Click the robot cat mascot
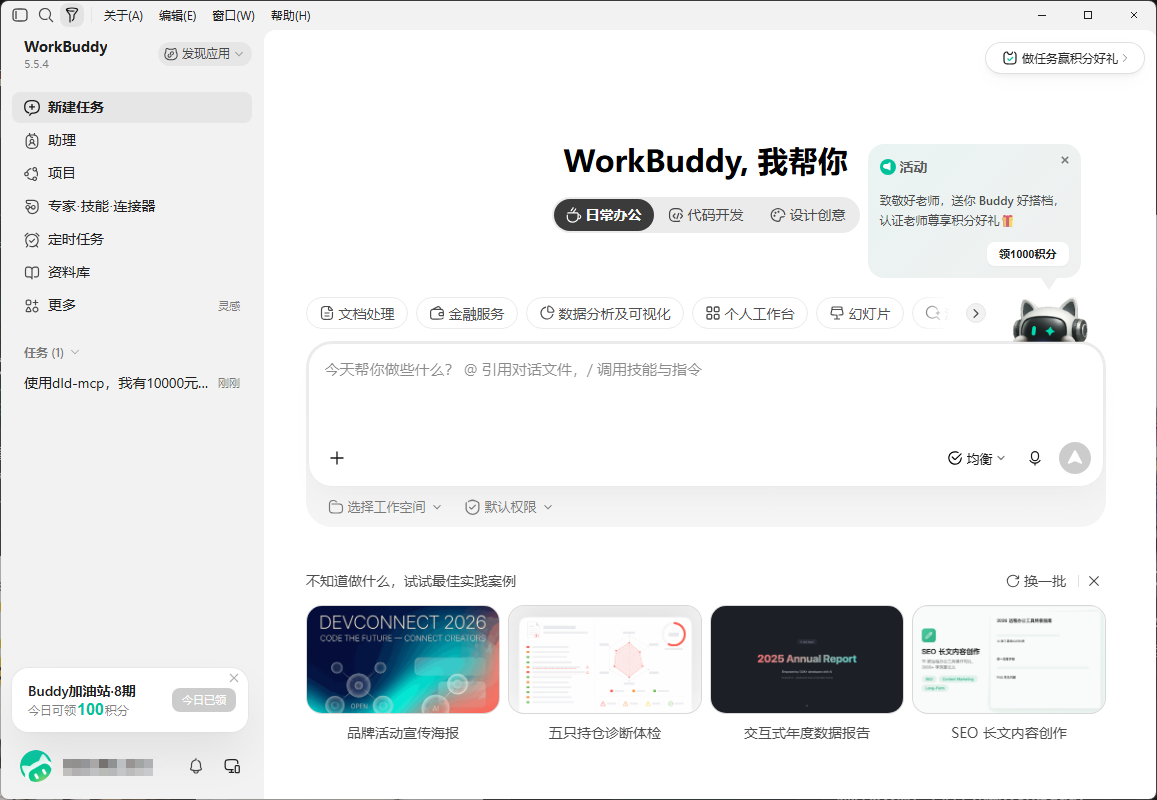Viewport: 1157px width, 800px height. click(x=1050, y=320)
